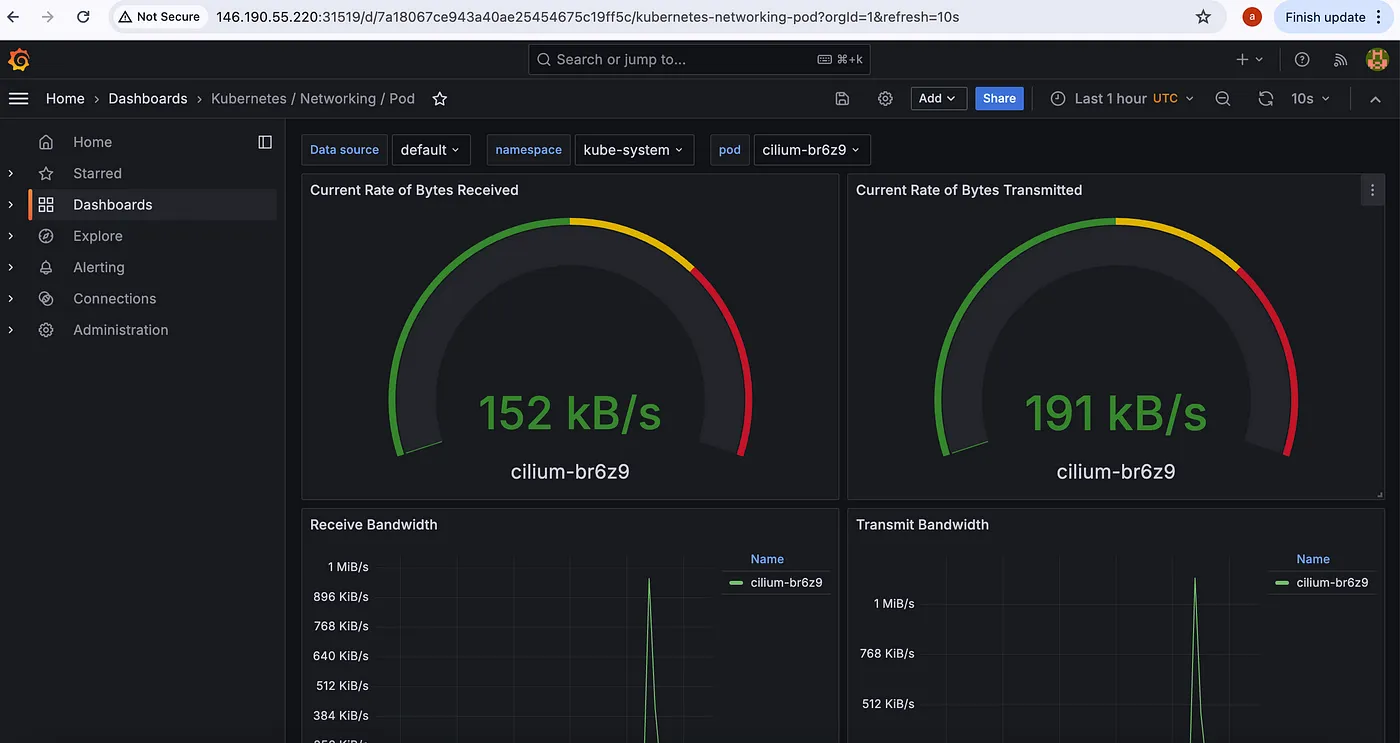Open the pod cilium-br6z9 dropdown
The height and width of the screenshot is (743, 1400).
click(812, 150)
